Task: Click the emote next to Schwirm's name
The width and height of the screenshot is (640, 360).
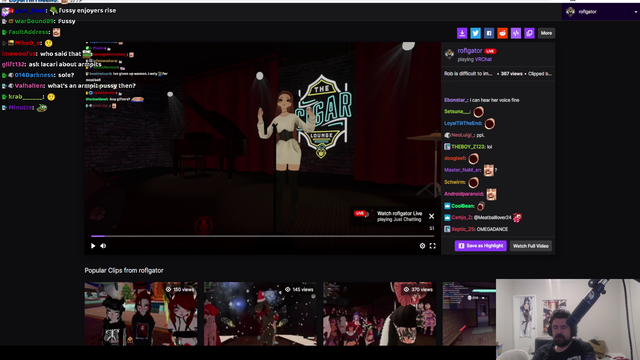Action: pyautogui.click(x=473, y=182)
